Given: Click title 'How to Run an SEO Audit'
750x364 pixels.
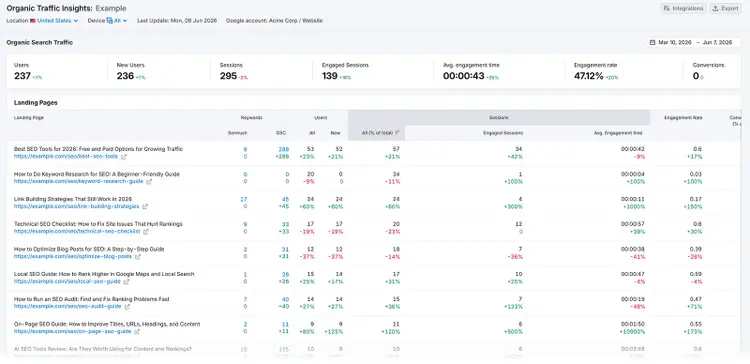Looking at the screenshot, I should pos(91,299).
